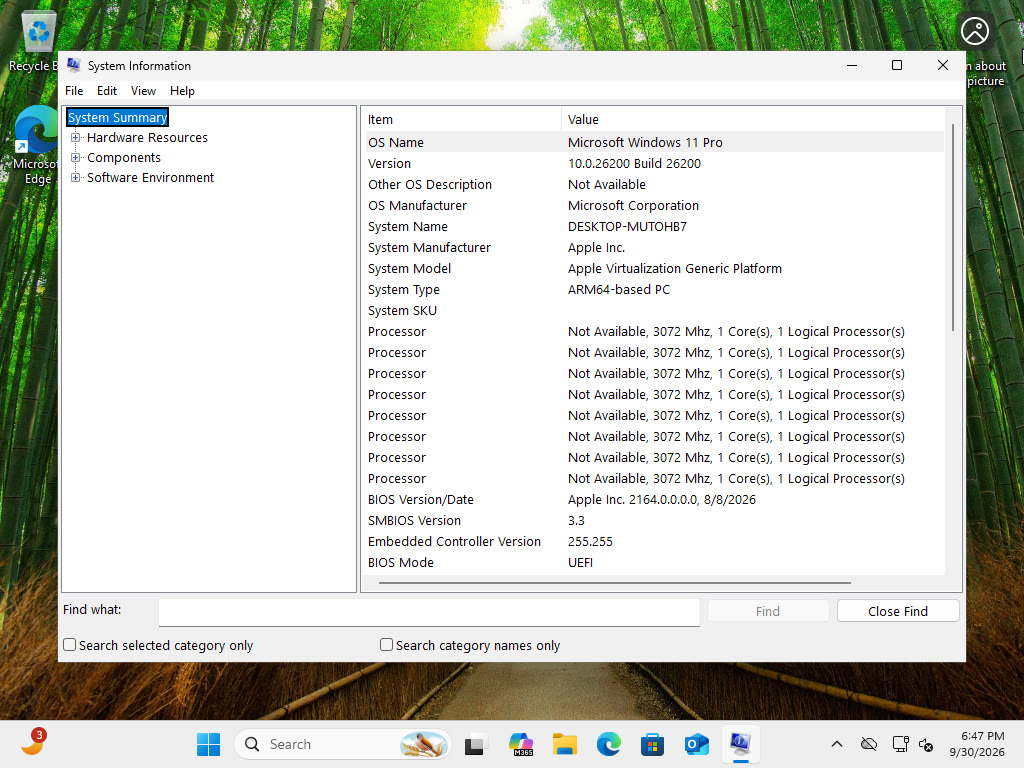Click the System Information title bar icon
This screenshot has height=768, width=1024.
(74, 65)
